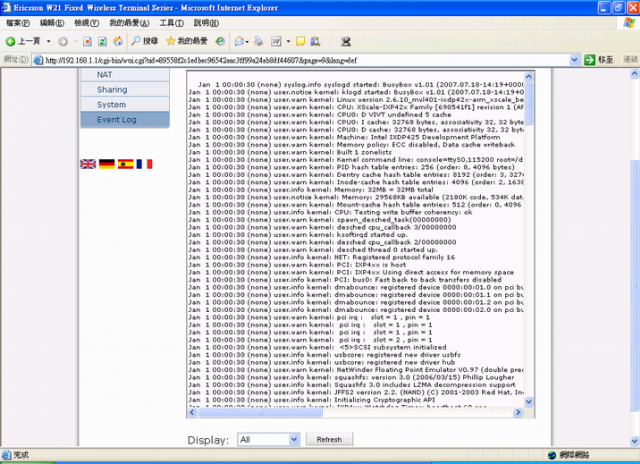Select the Event Log sidebar item
Viewport: 640px width, 464px height.
tap(125, 120)
